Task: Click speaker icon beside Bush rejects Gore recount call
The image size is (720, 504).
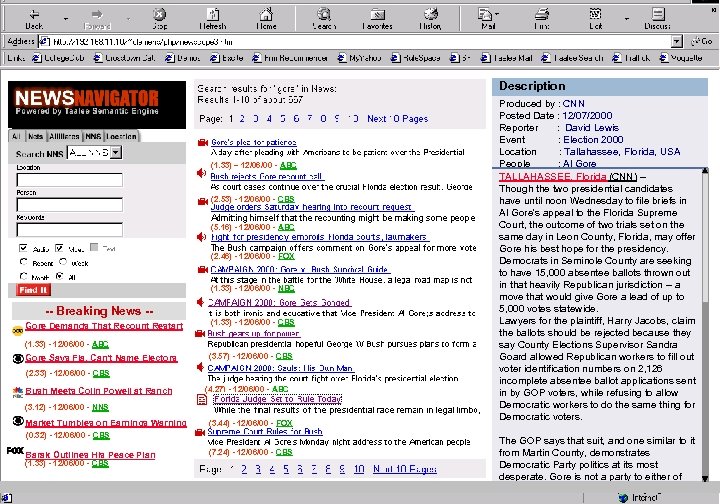Action: pyautogui.click(x=201, y=173)
